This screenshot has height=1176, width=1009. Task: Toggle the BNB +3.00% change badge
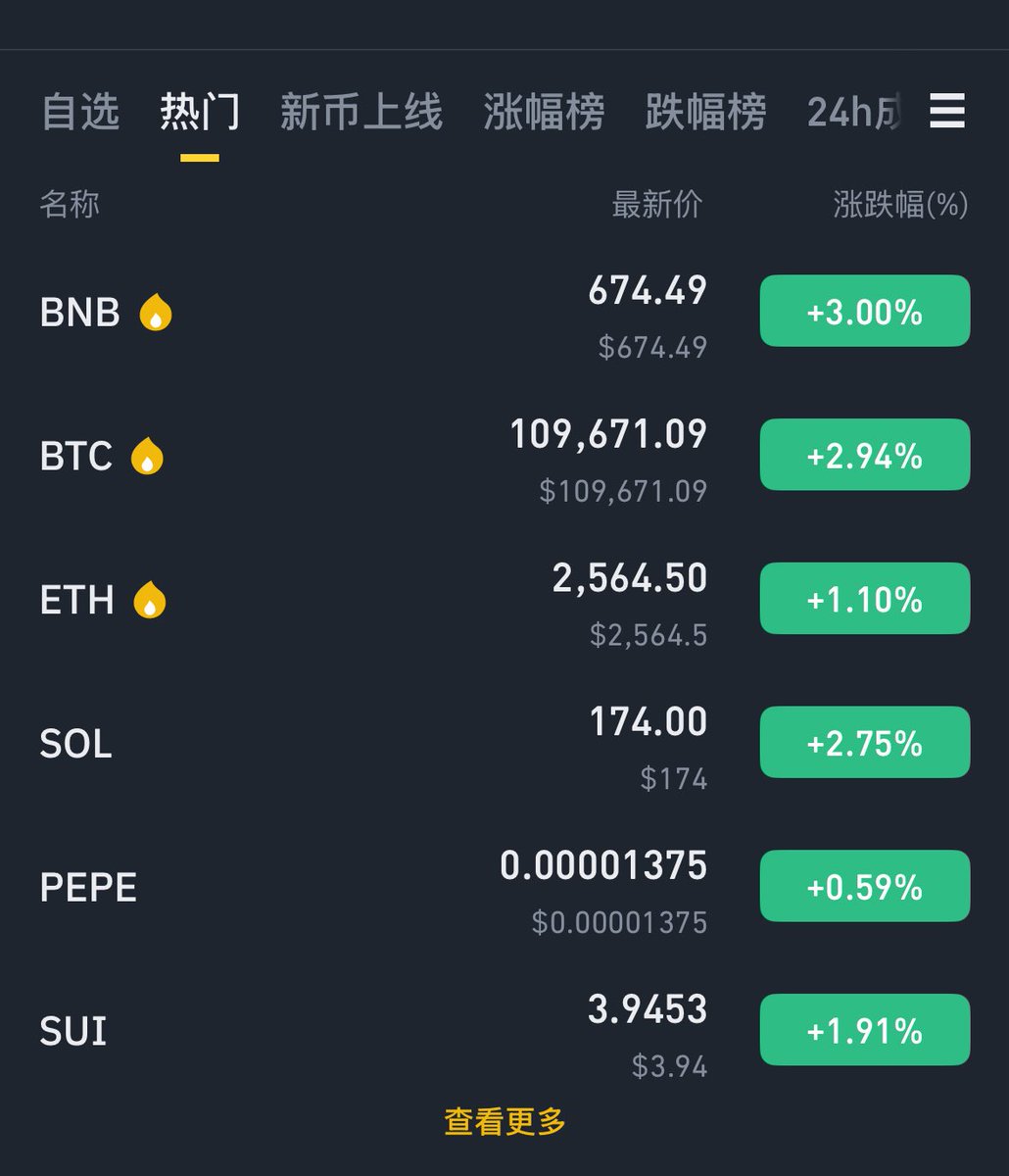[865, 311]
